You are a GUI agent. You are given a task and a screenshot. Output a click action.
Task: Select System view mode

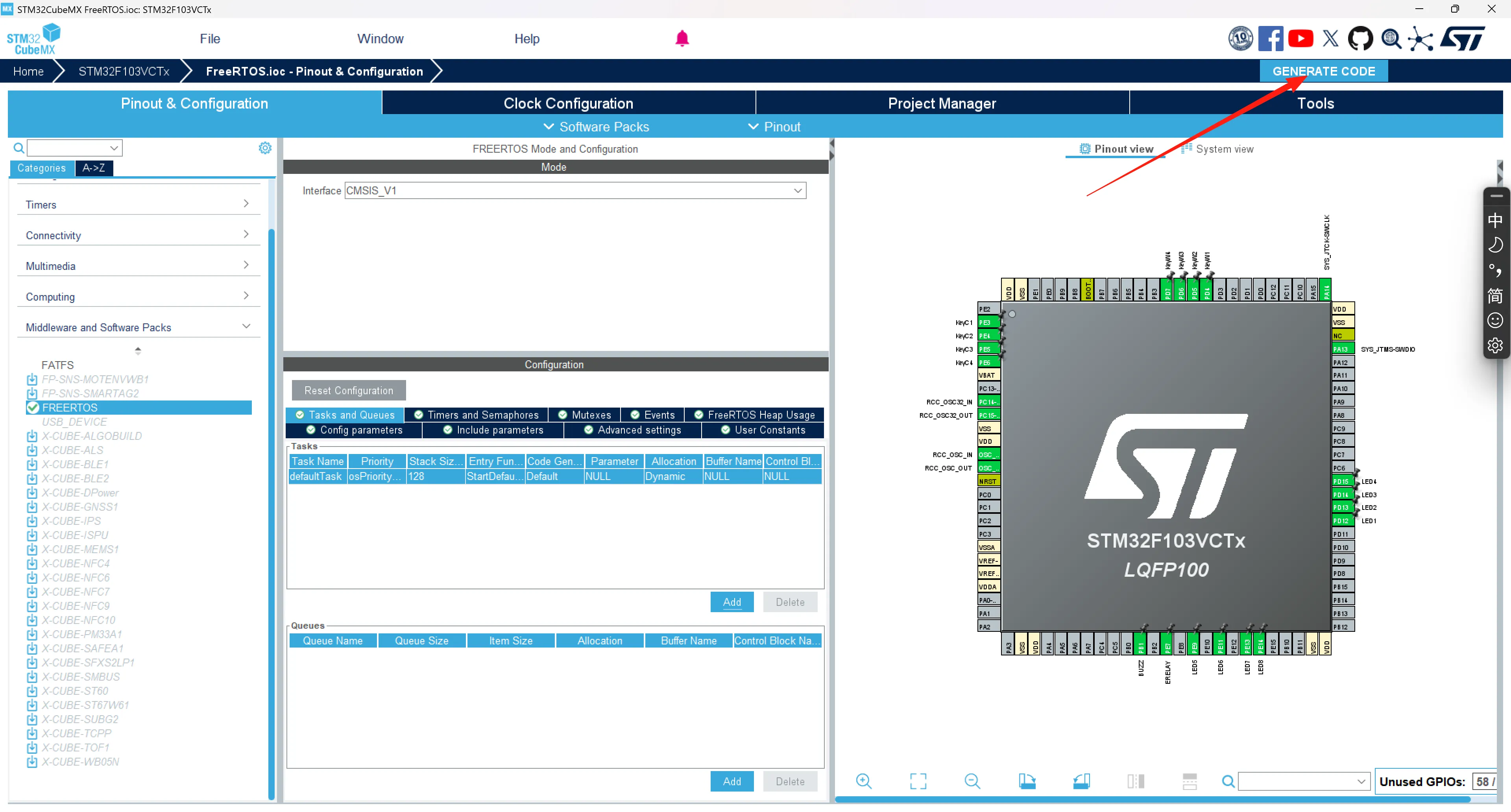1218,149
